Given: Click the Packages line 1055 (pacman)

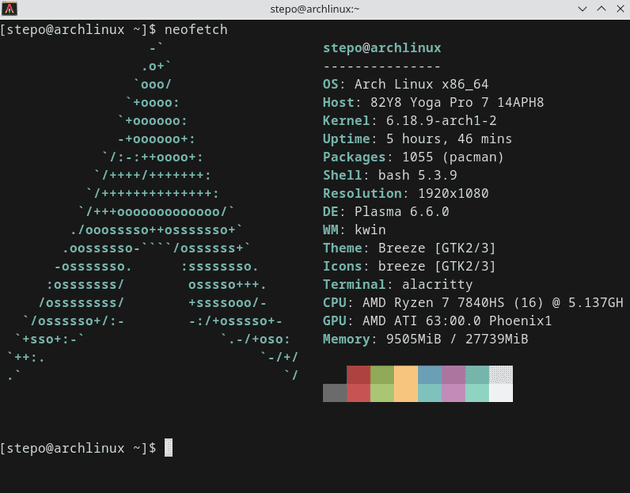Looking at the screenshot, I should click(413, 157).
